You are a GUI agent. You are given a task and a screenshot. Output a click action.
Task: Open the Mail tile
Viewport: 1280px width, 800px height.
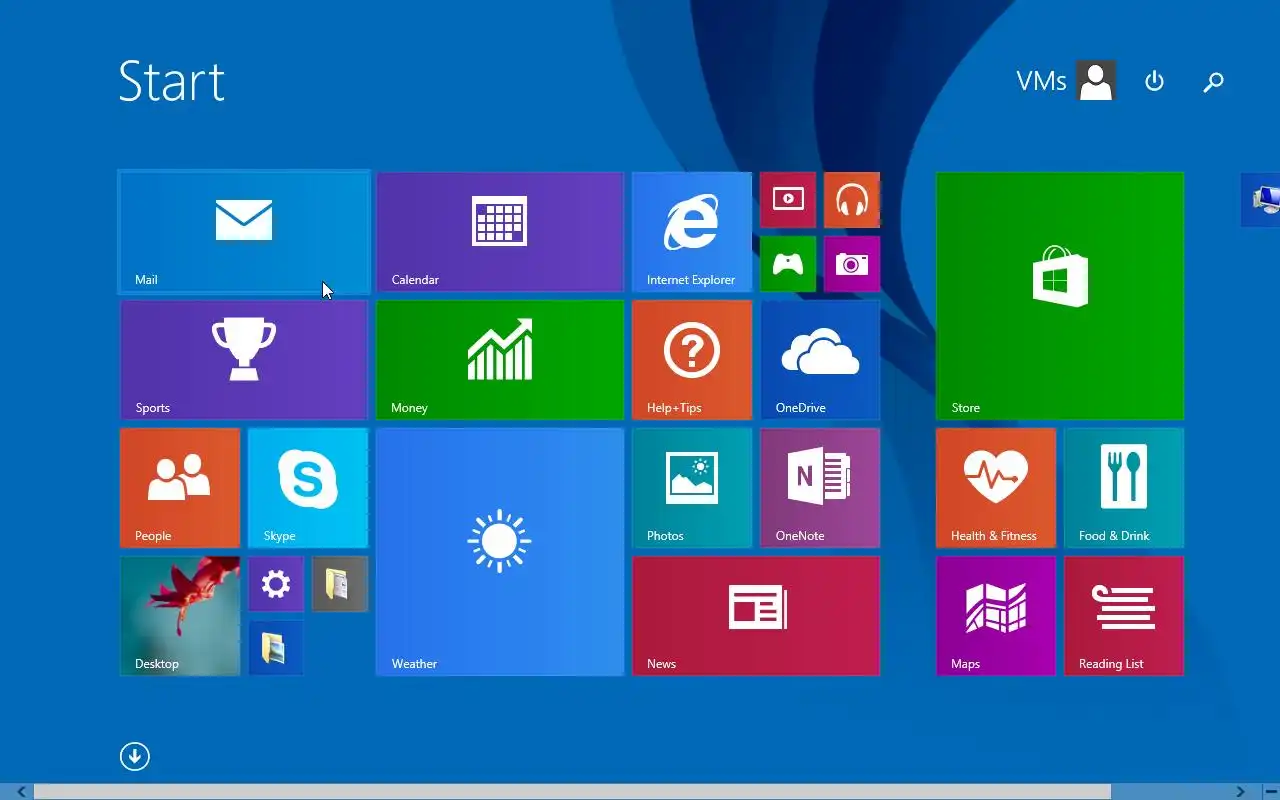click(244, 232)
